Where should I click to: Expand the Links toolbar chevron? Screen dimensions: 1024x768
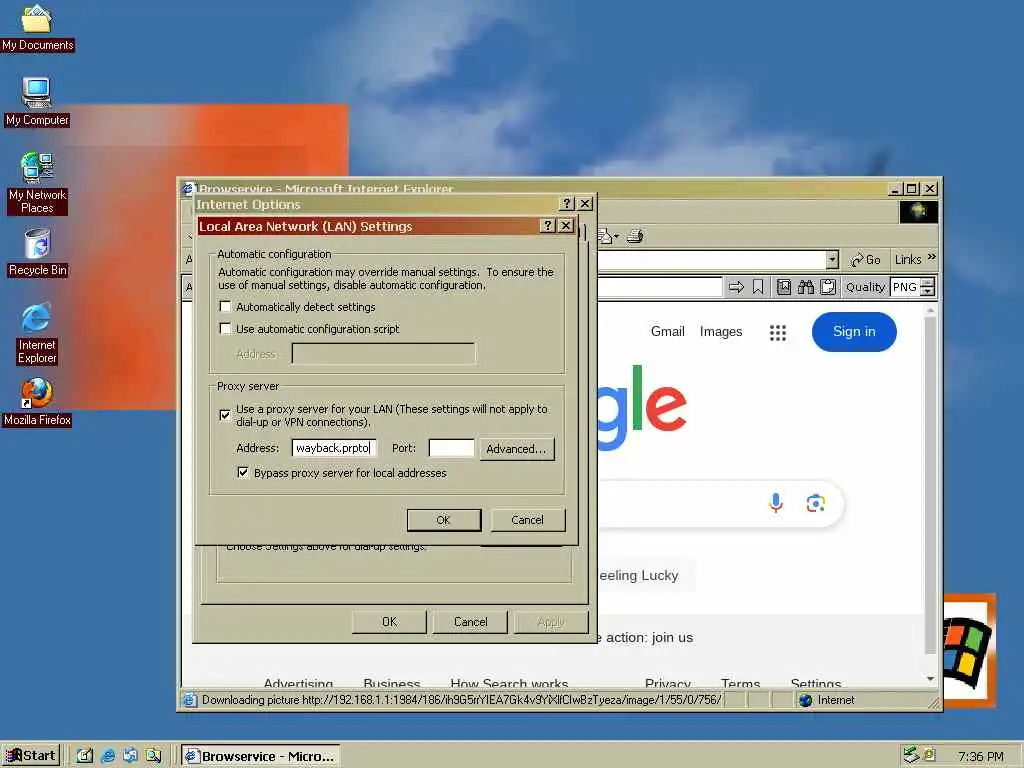(x=931, y=257)
